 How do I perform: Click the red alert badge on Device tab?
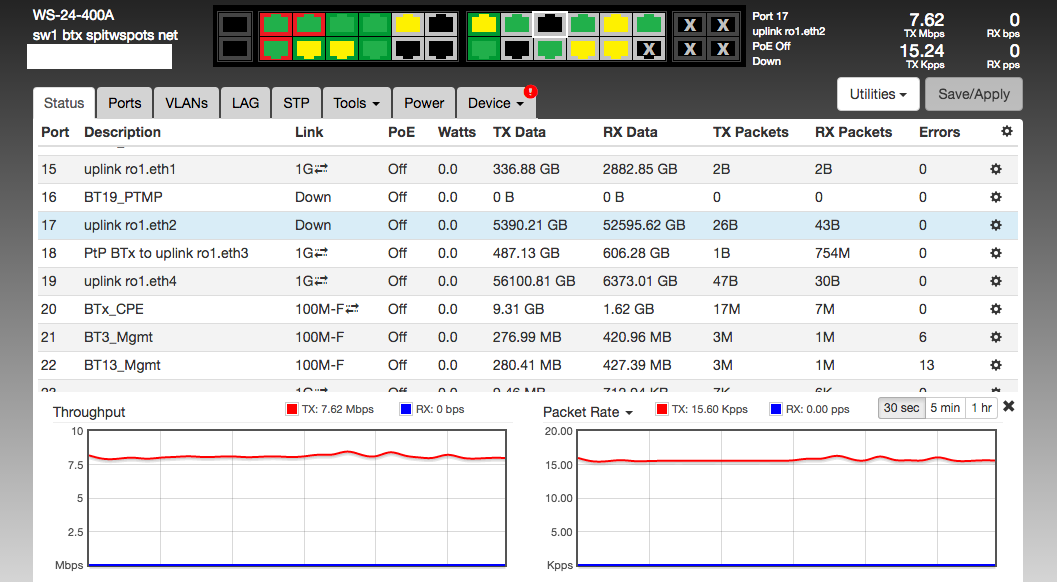coord(530,92)
